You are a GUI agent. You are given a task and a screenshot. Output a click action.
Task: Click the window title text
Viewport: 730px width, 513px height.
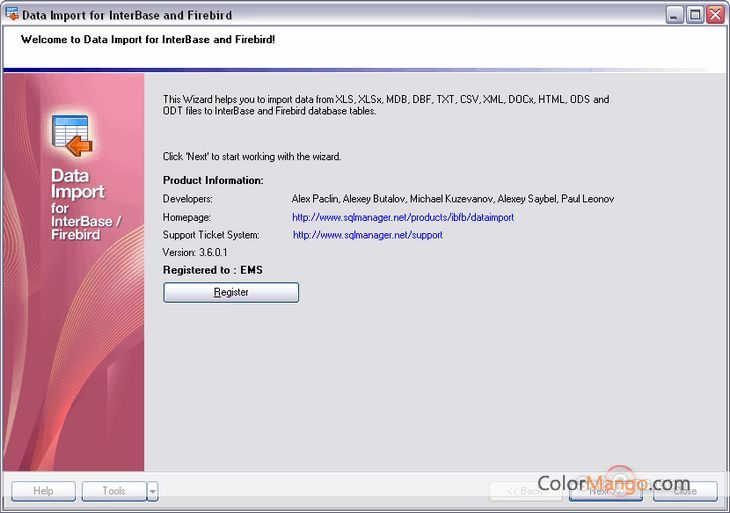pyautogui.click(x=127, y=15)
